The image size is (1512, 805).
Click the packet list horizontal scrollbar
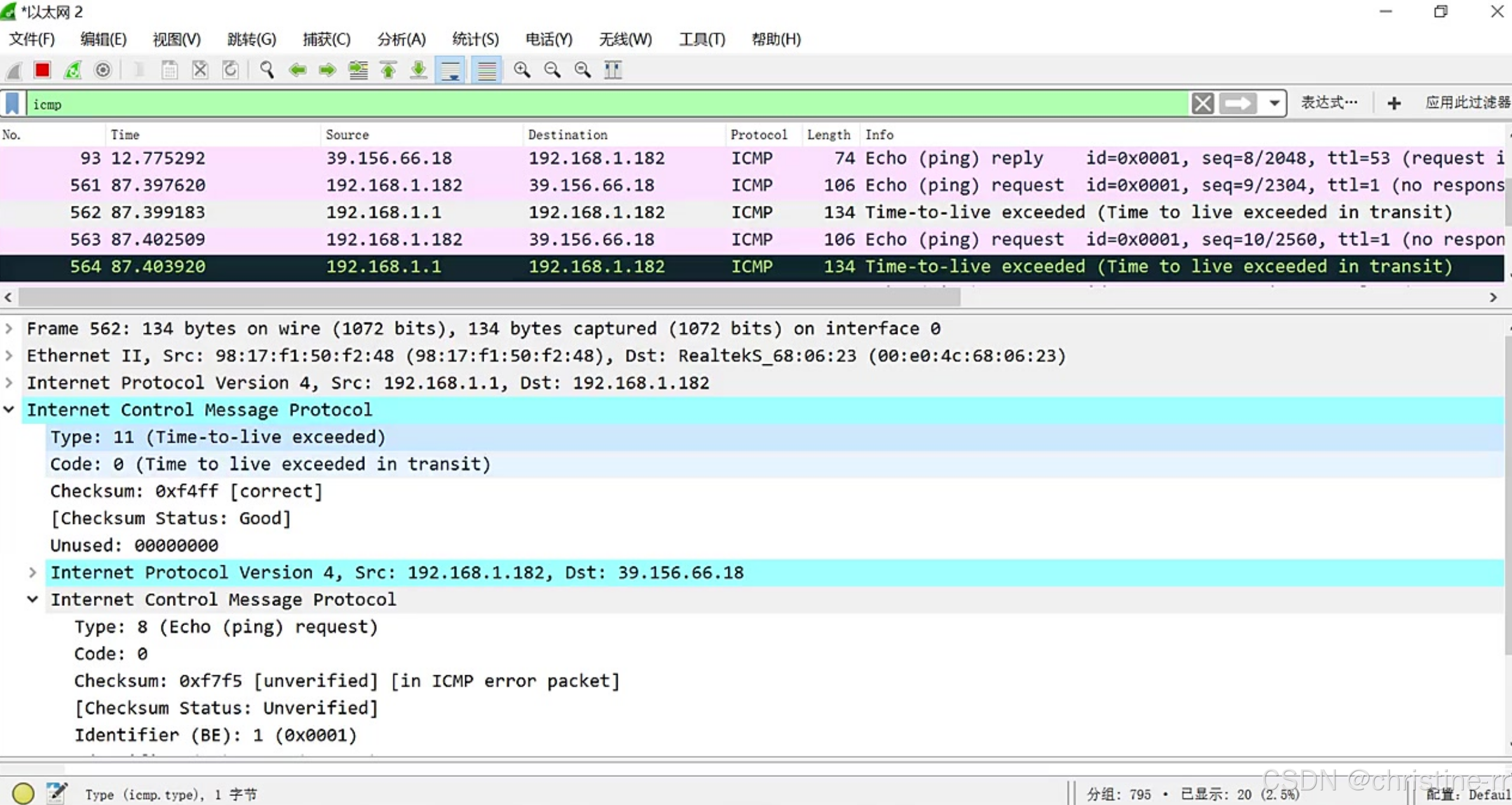(x=489, y=297)
